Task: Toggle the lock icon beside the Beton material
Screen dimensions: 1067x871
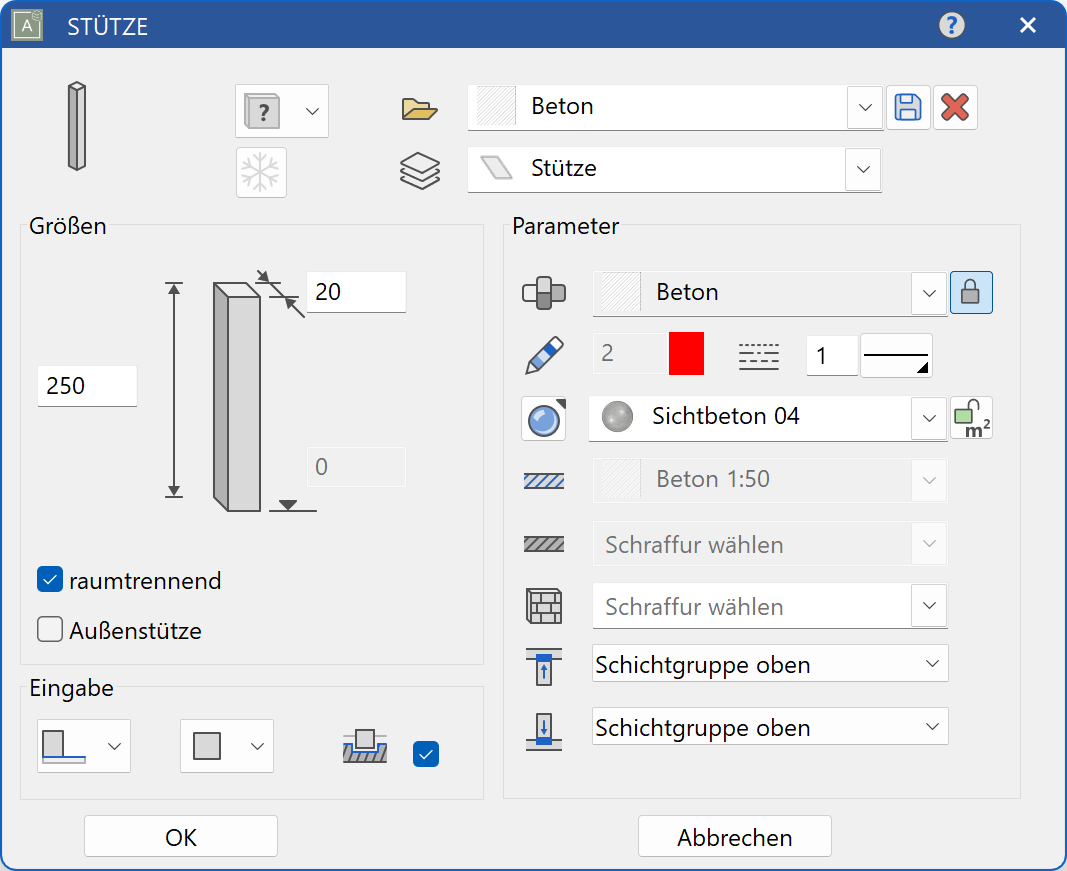Action: (x=971, y=292)
